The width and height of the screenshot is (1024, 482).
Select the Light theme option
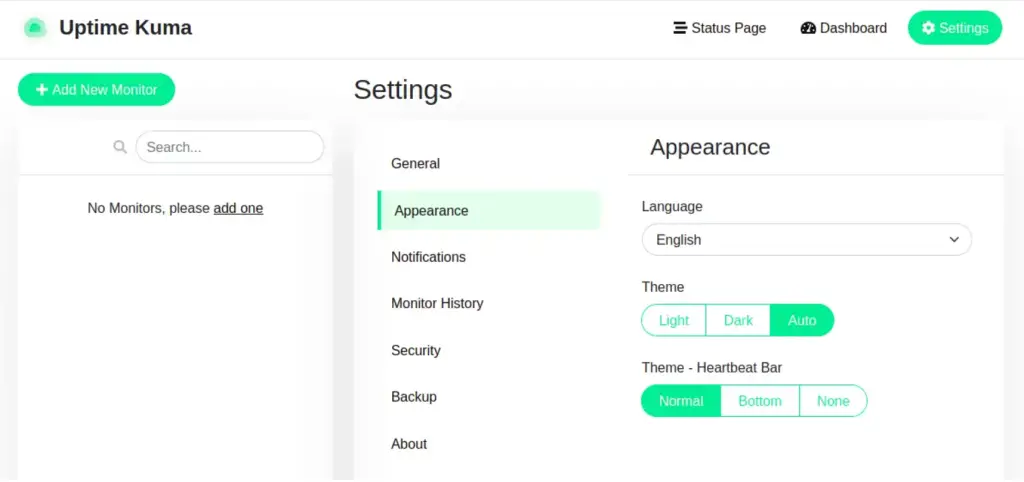pos(673,320)
